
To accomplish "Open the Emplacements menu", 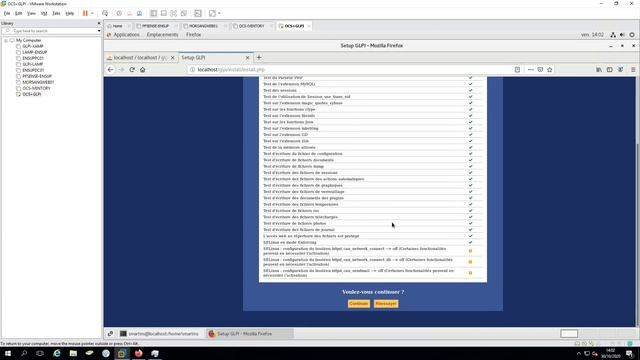I will [162, 35].
